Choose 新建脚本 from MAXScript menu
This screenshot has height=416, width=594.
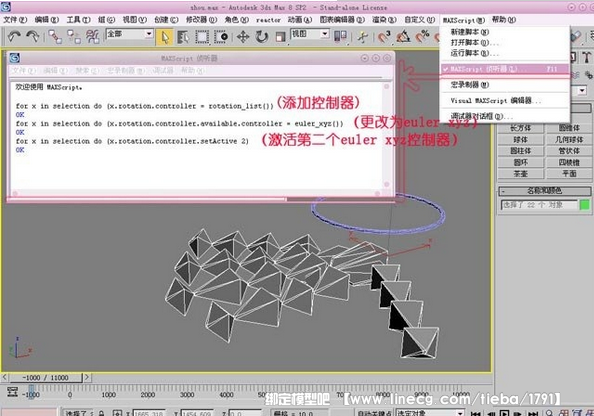pyautogui.click(x=505, y=32)
